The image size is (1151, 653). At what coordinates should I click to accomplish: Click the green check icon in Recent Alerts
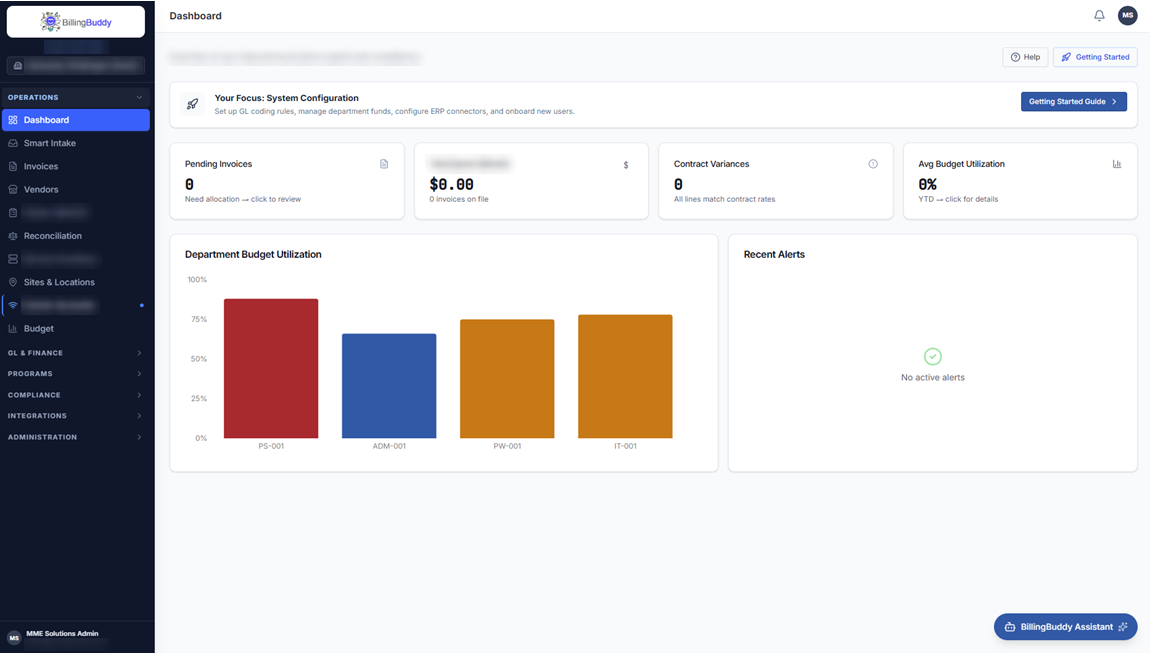[x=932, y=357]
